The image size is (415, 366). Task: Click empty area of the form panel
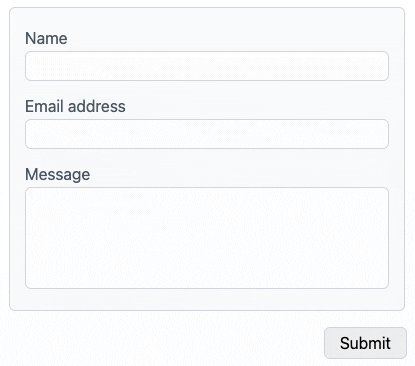(x=207, y=299)
